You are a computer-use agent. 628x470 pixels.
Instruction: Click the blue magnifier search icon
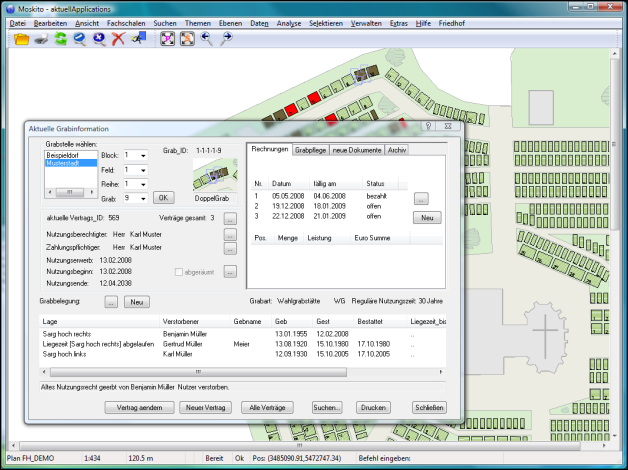click(x=80, y=39)
